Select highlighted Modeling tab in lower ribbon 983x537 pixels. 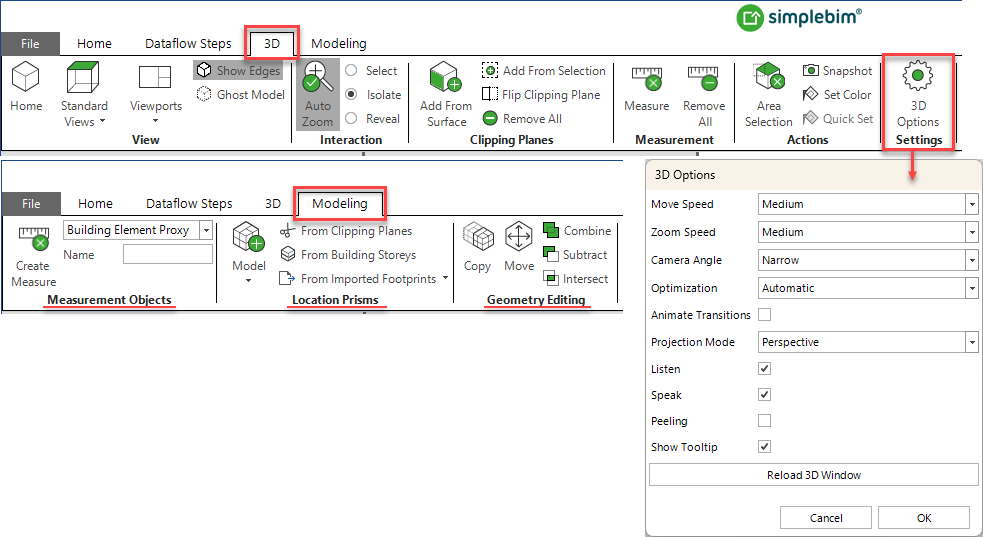pyautogui.click(x=340, y=204)
